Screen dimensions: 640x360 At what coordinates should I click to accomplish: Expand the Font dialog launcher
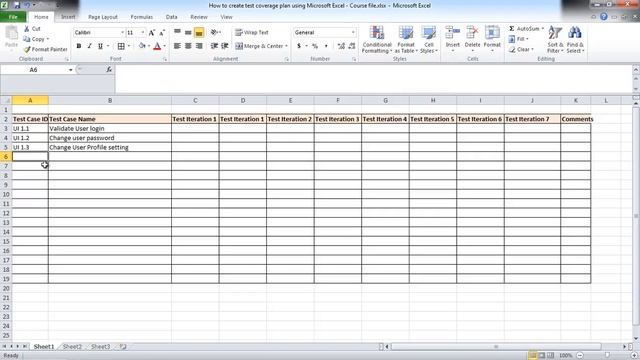(x=165, y=60)
